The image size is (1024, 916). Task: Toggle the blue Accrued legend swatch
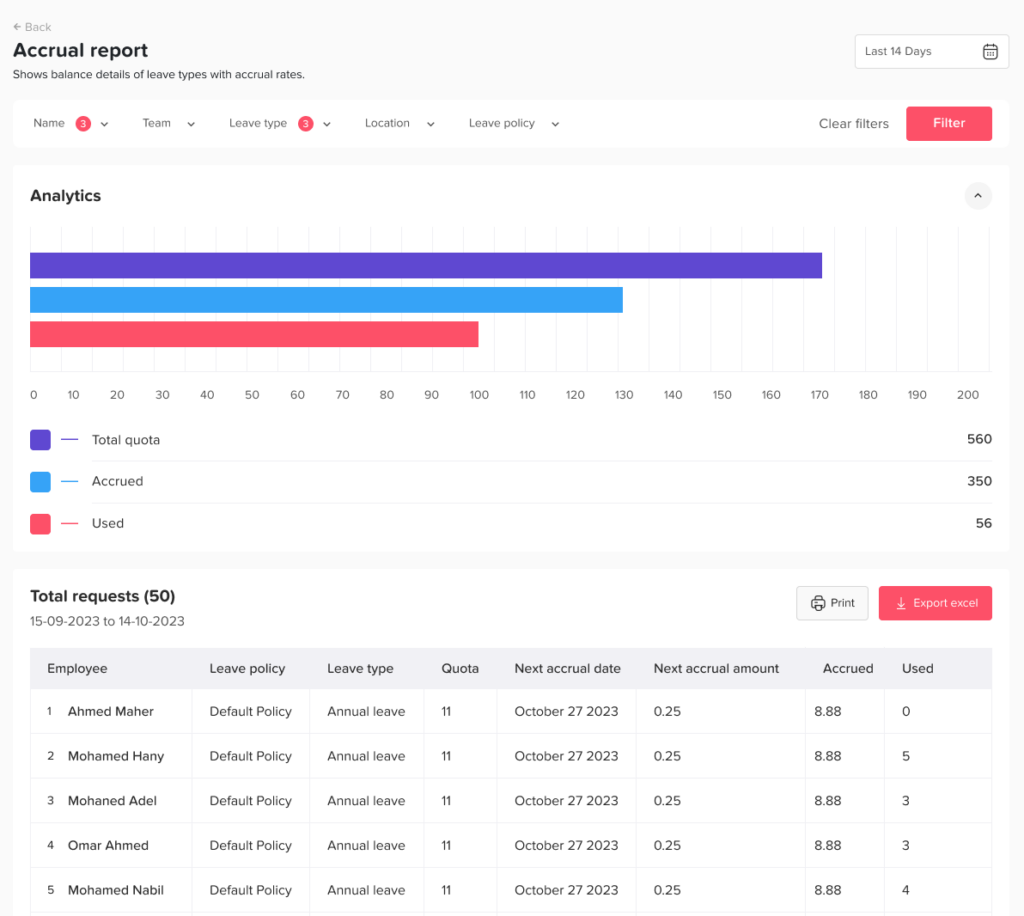40,482
